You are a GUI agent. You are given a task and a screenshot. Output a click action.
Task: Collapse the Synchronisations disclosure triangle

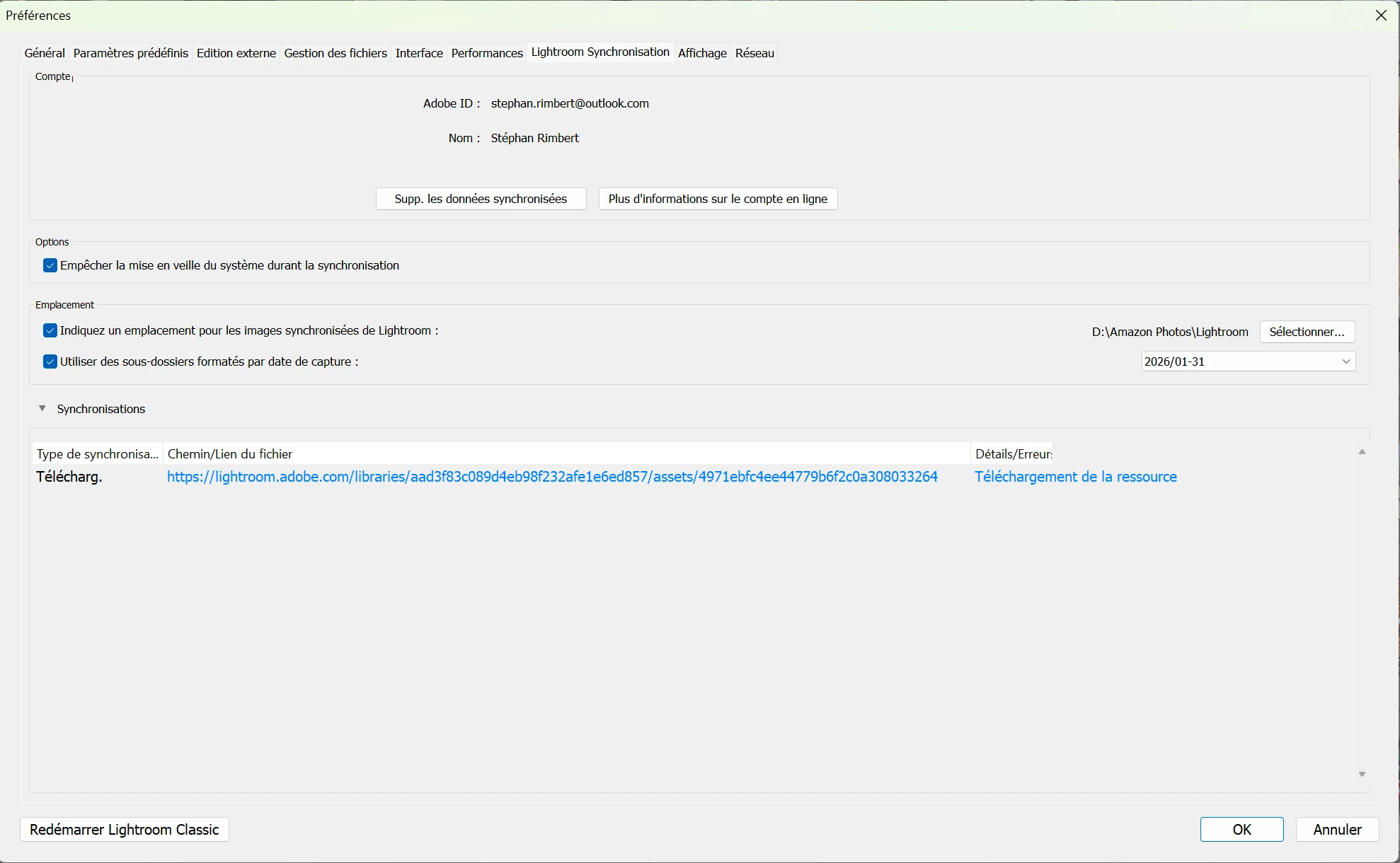click(42, 408)
